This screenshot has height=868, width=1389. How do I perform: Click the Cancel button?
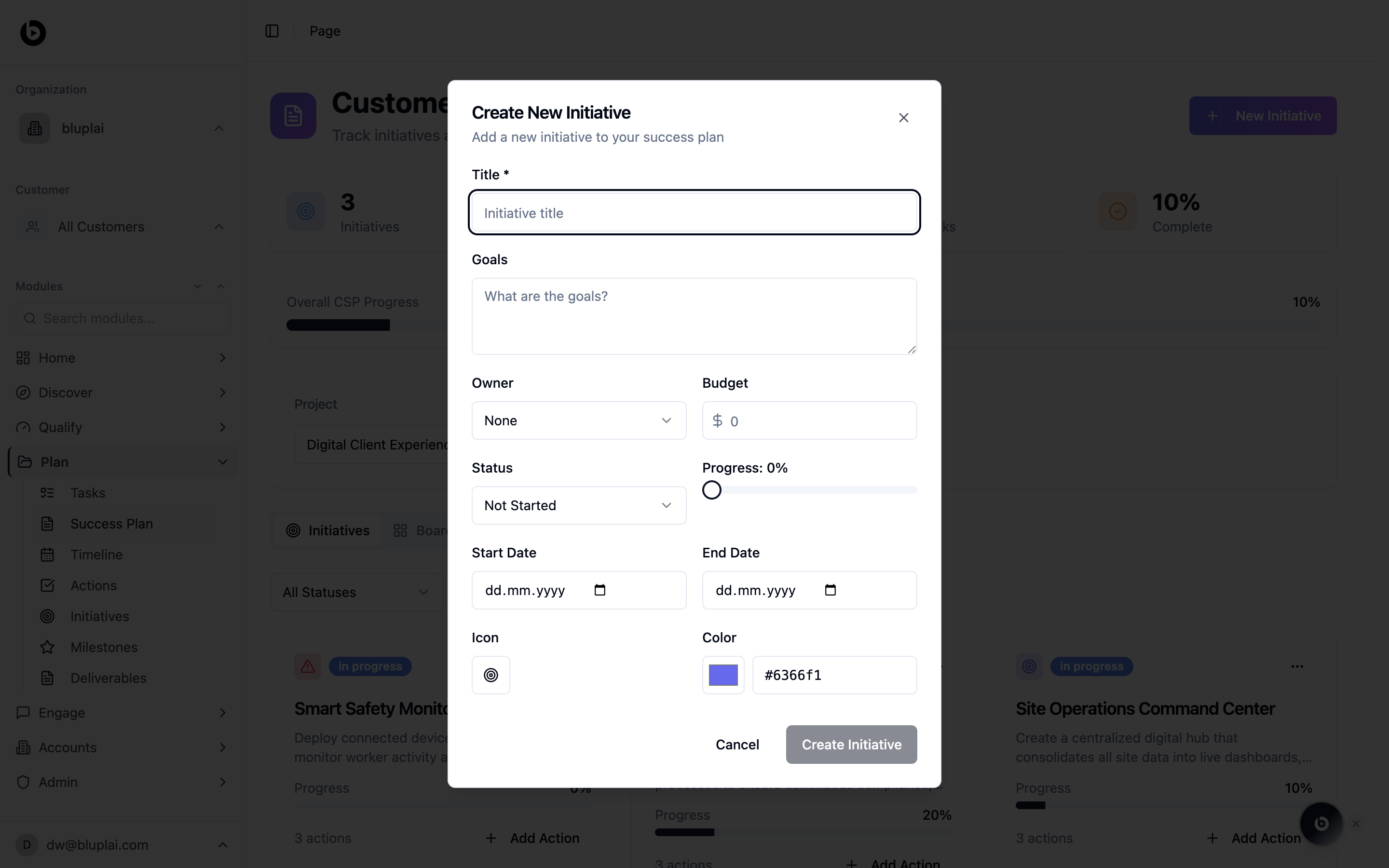pos(737,745)
